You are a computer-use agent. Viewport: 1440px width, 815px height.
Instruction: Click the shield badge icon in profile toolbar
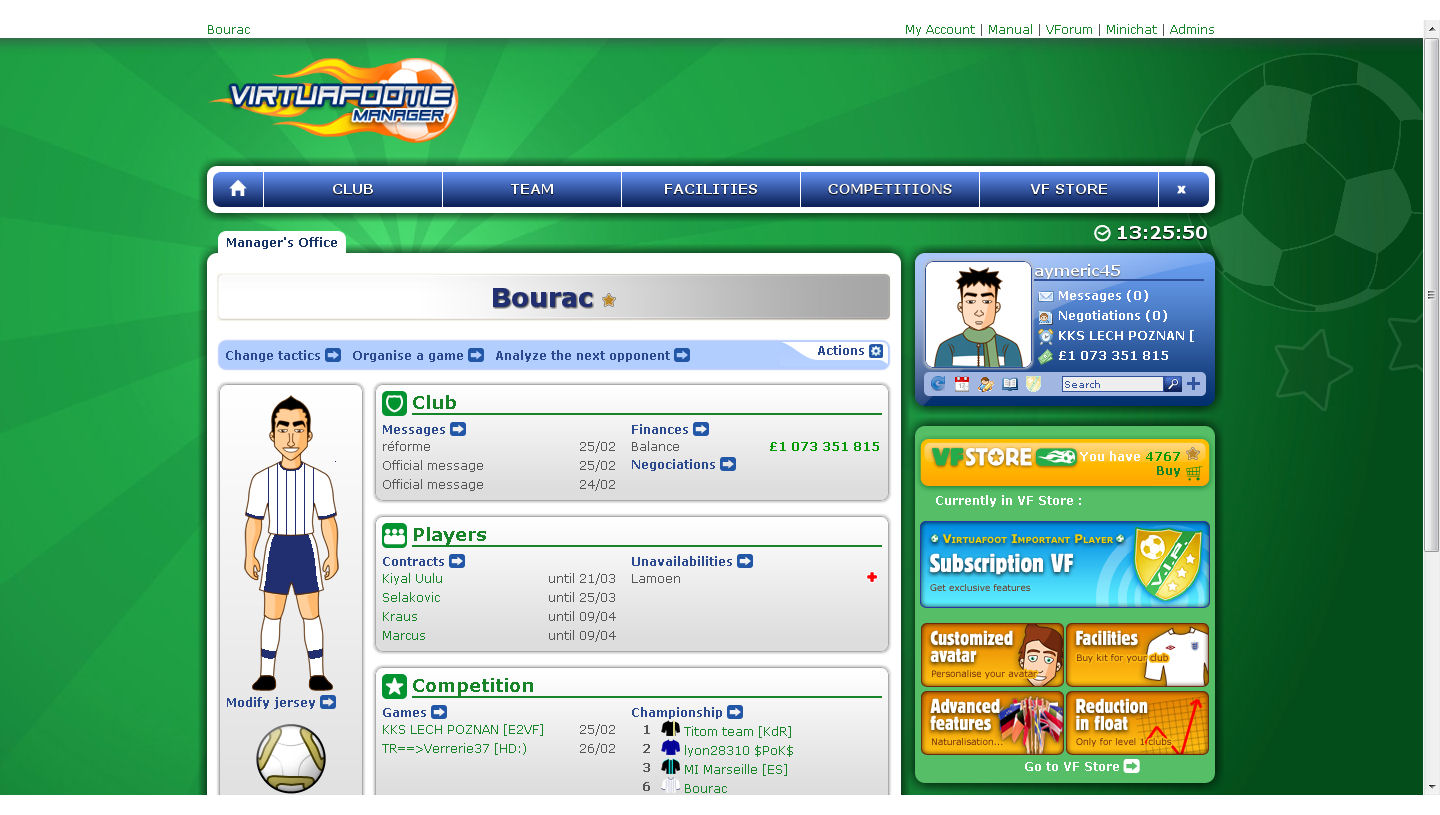tap(1034, 384)
